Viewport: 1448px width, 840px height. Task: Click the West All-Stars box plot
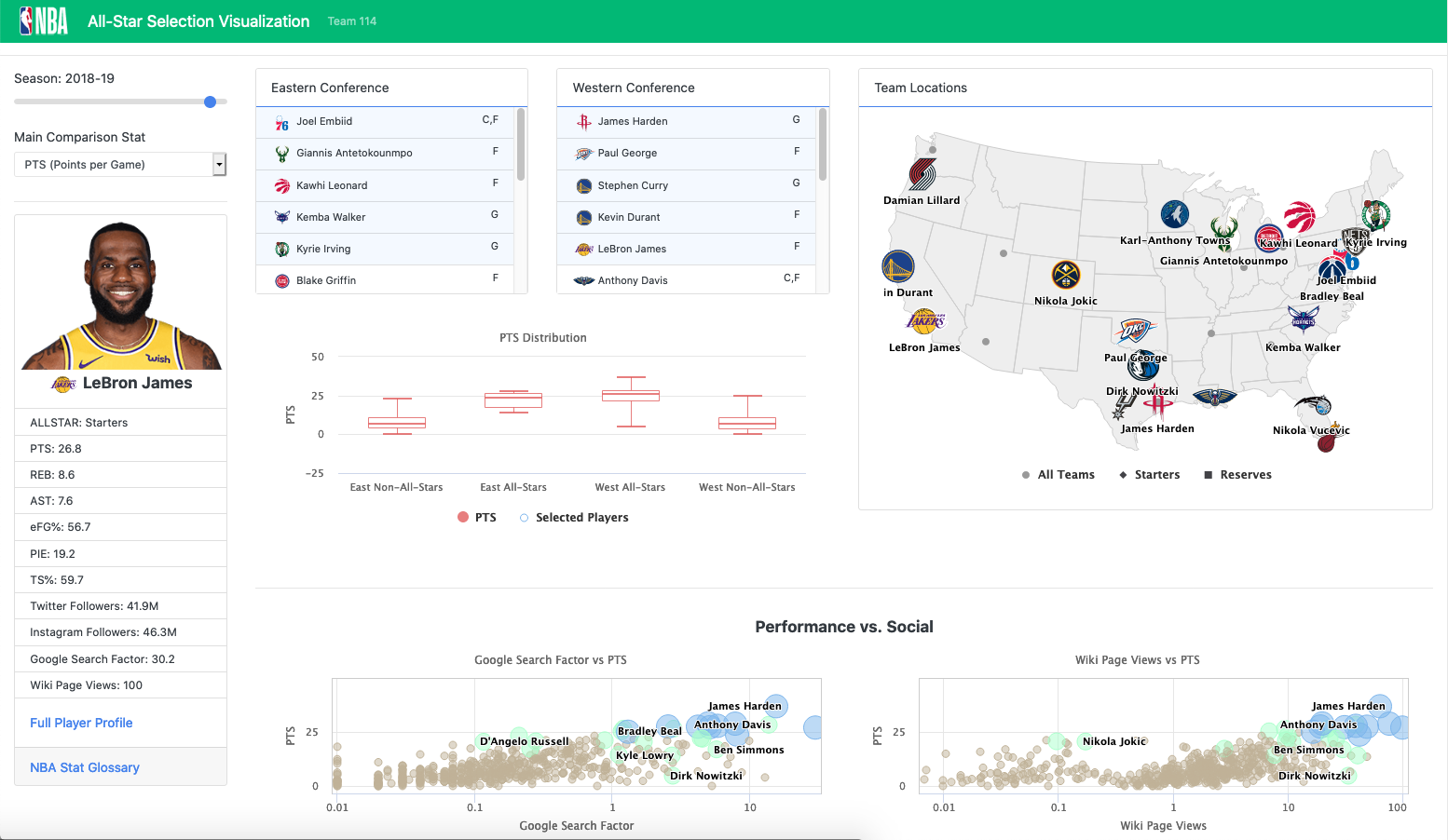pyautogui.click(x=631, y=401)
